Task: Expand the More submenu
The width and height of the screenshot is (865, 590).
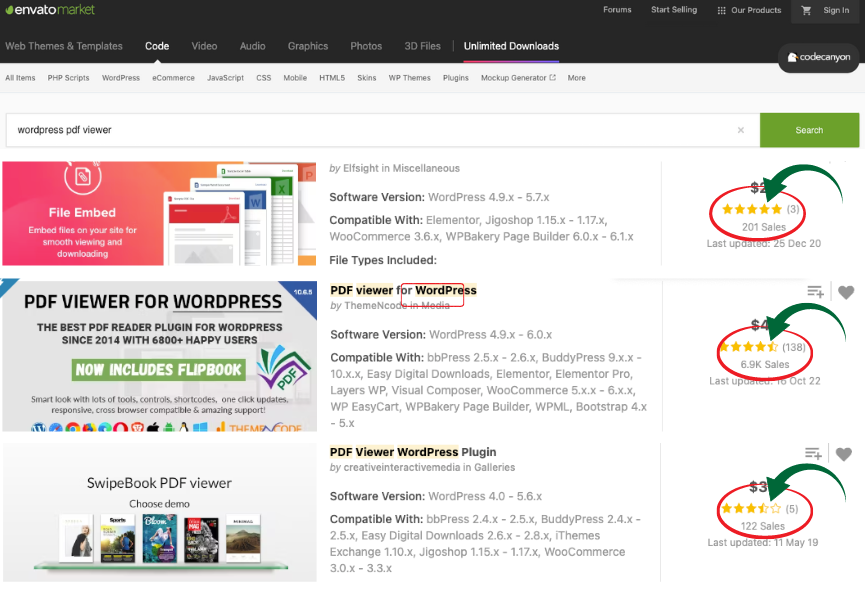Action: pos(576,78)
